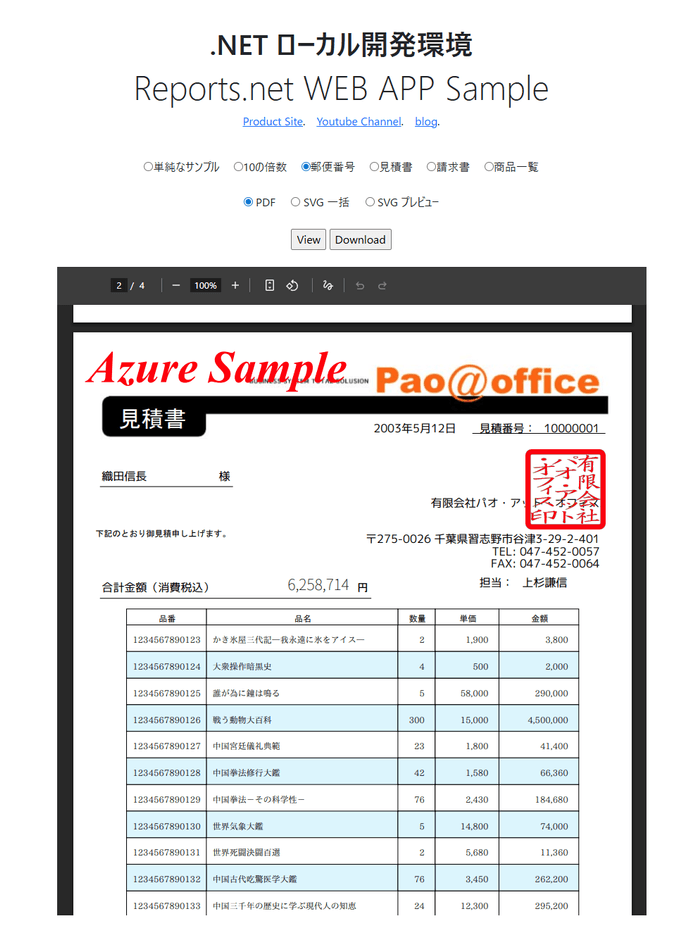Select the 請求書 radio option

(431, 167)
